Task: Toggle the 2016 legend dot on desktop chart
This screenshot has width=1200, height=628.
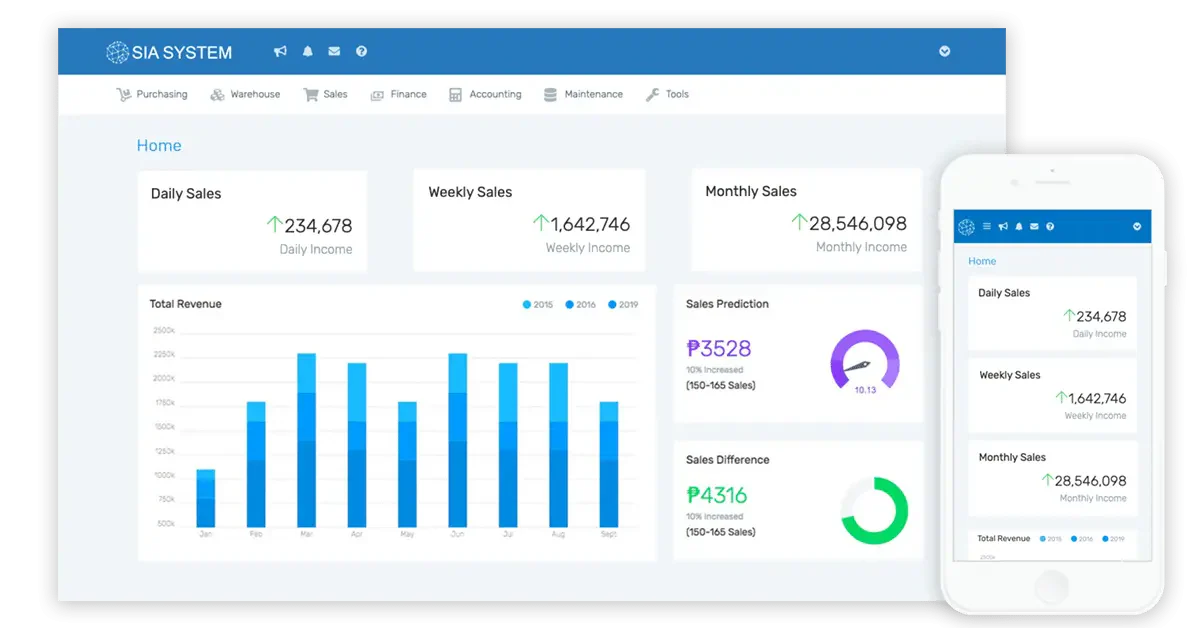Action: [x=570, y=305]
